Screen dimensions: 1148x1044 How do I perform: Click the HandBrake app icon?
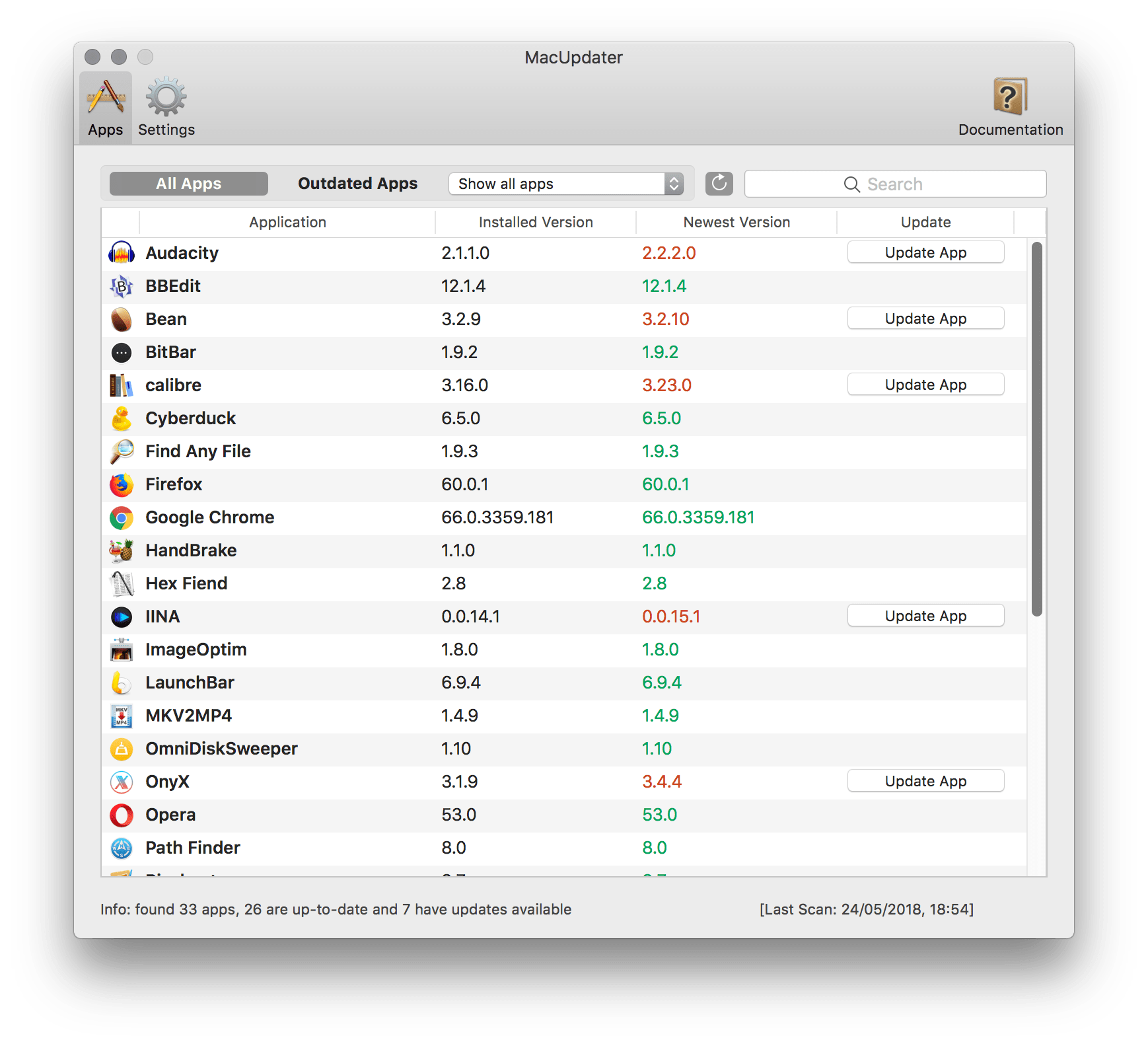pyautogui.click(x=122, y=550)
